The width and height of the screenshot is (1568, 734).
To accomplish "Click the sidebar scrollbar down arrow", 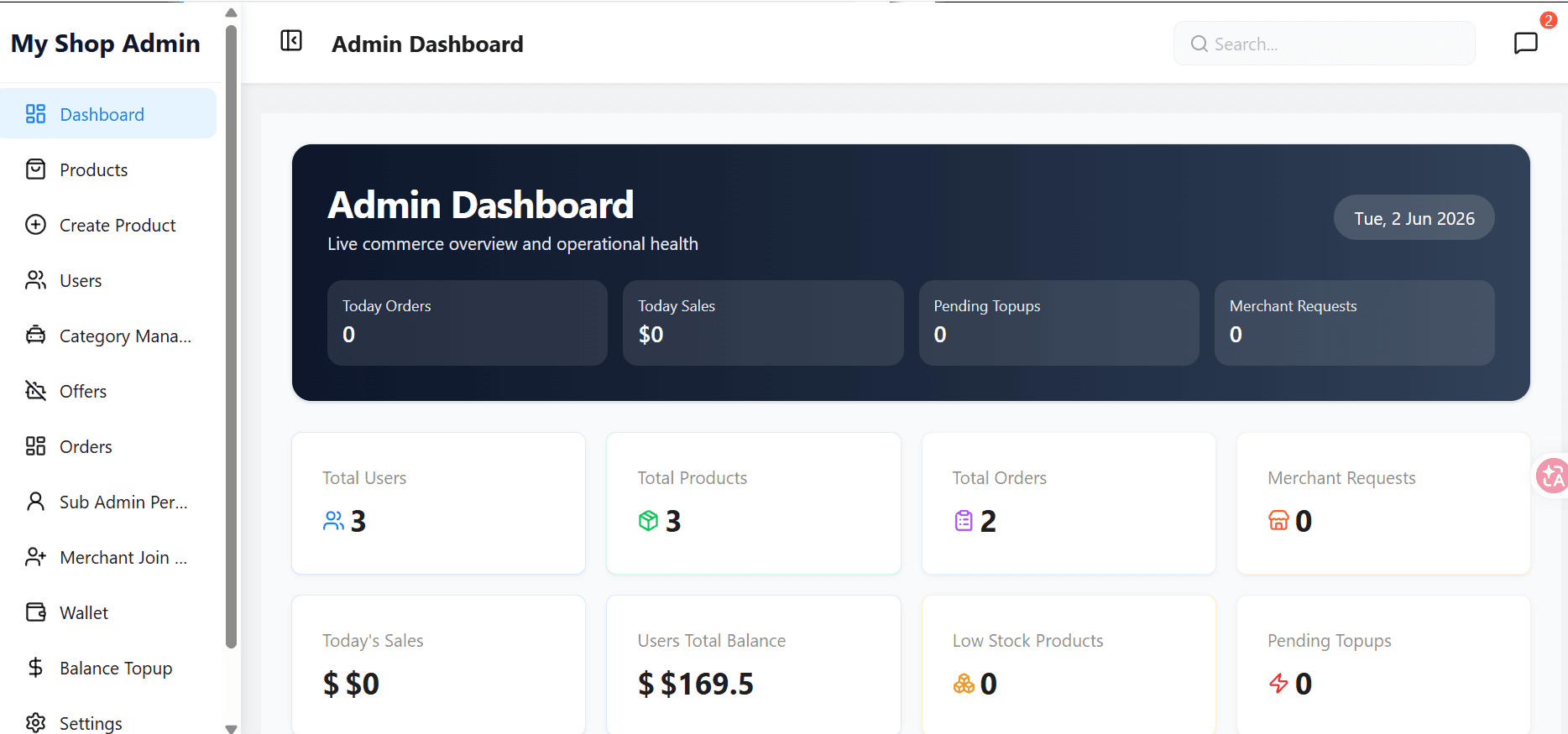I will (232, 728).
